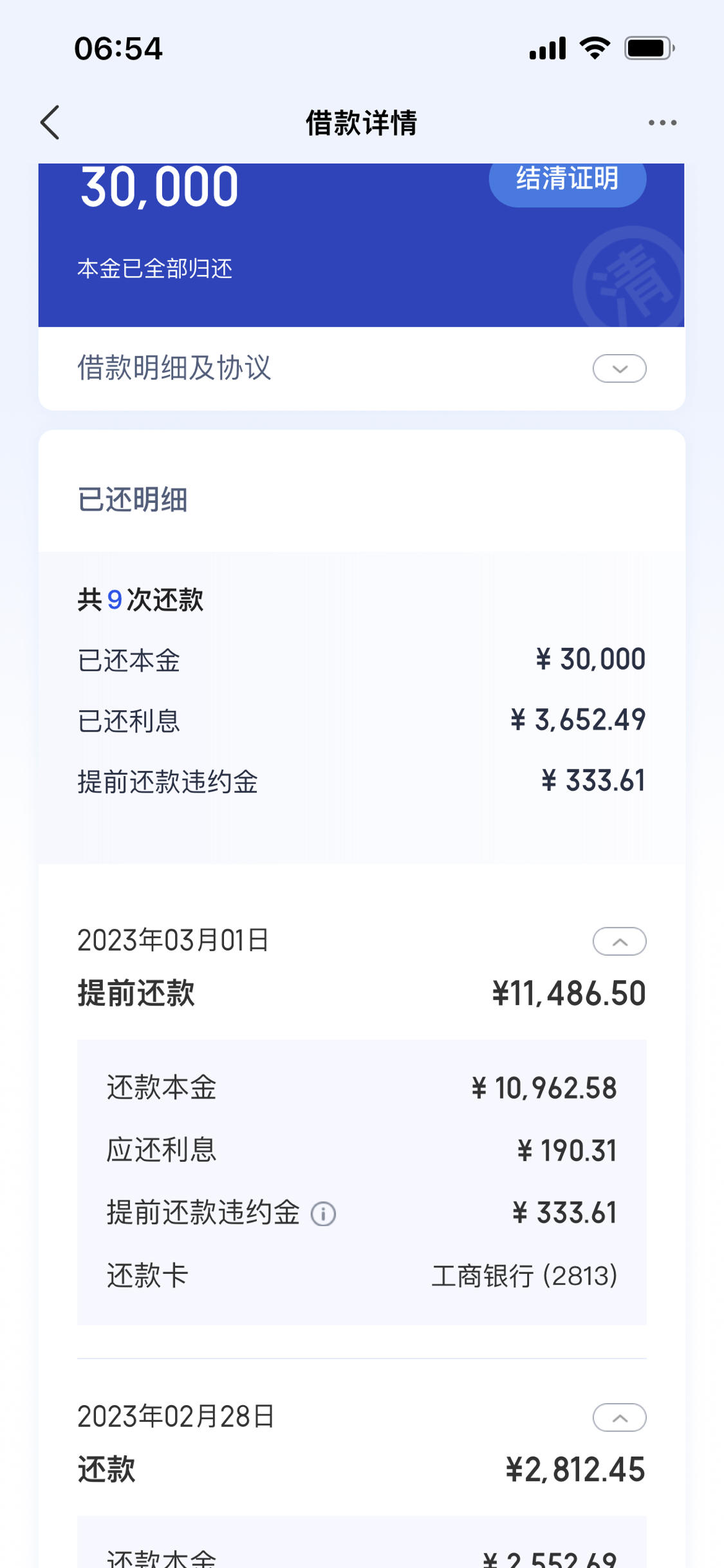Viewport: 724px width, 1568px height.
Task: Tap the 还款 ¥2,812.45 entry
Action: click(x=362, y=1469)
